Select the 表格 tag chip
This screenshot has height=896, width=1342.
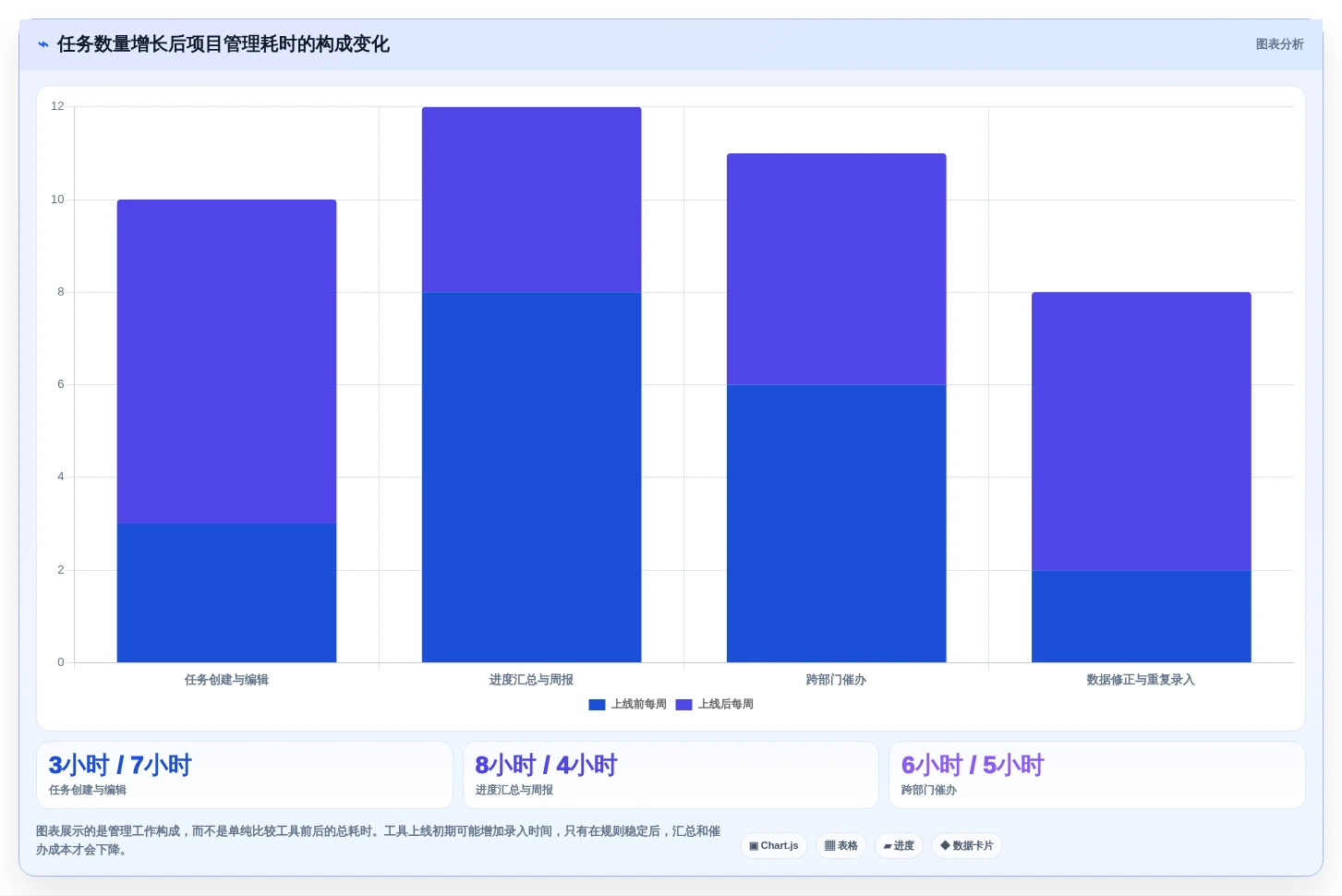840,845
